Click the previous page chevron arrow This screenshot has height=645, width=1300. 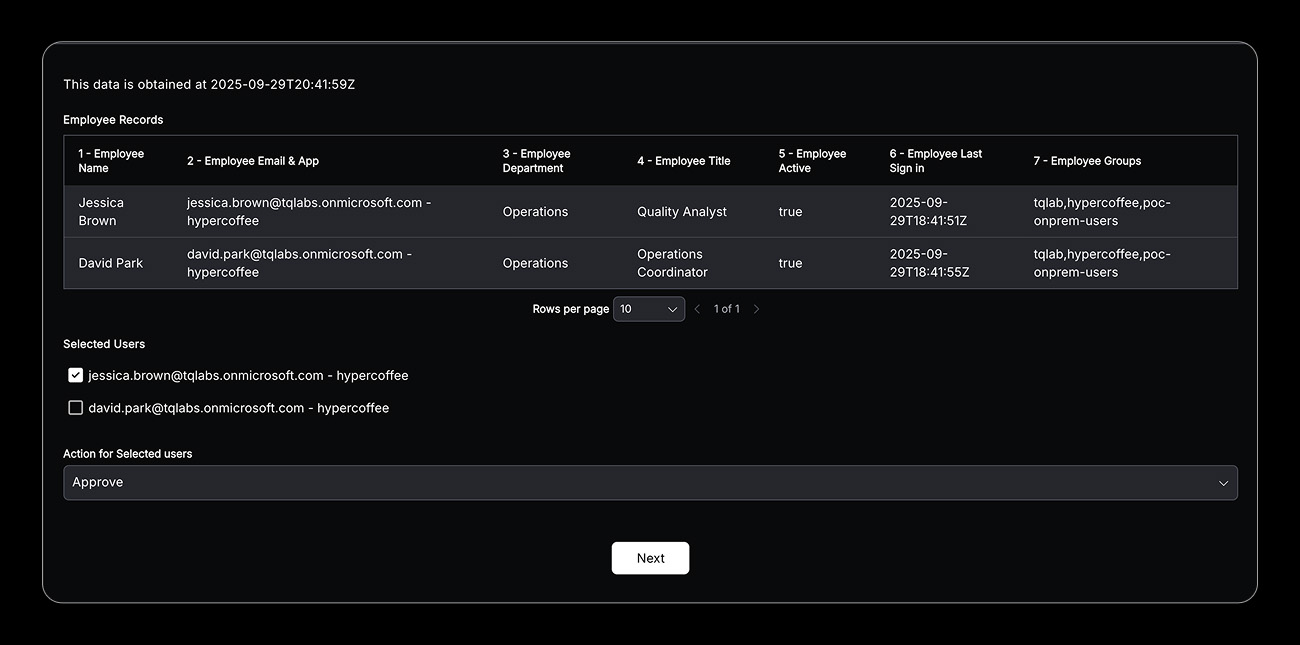click(x=697, y=309)
